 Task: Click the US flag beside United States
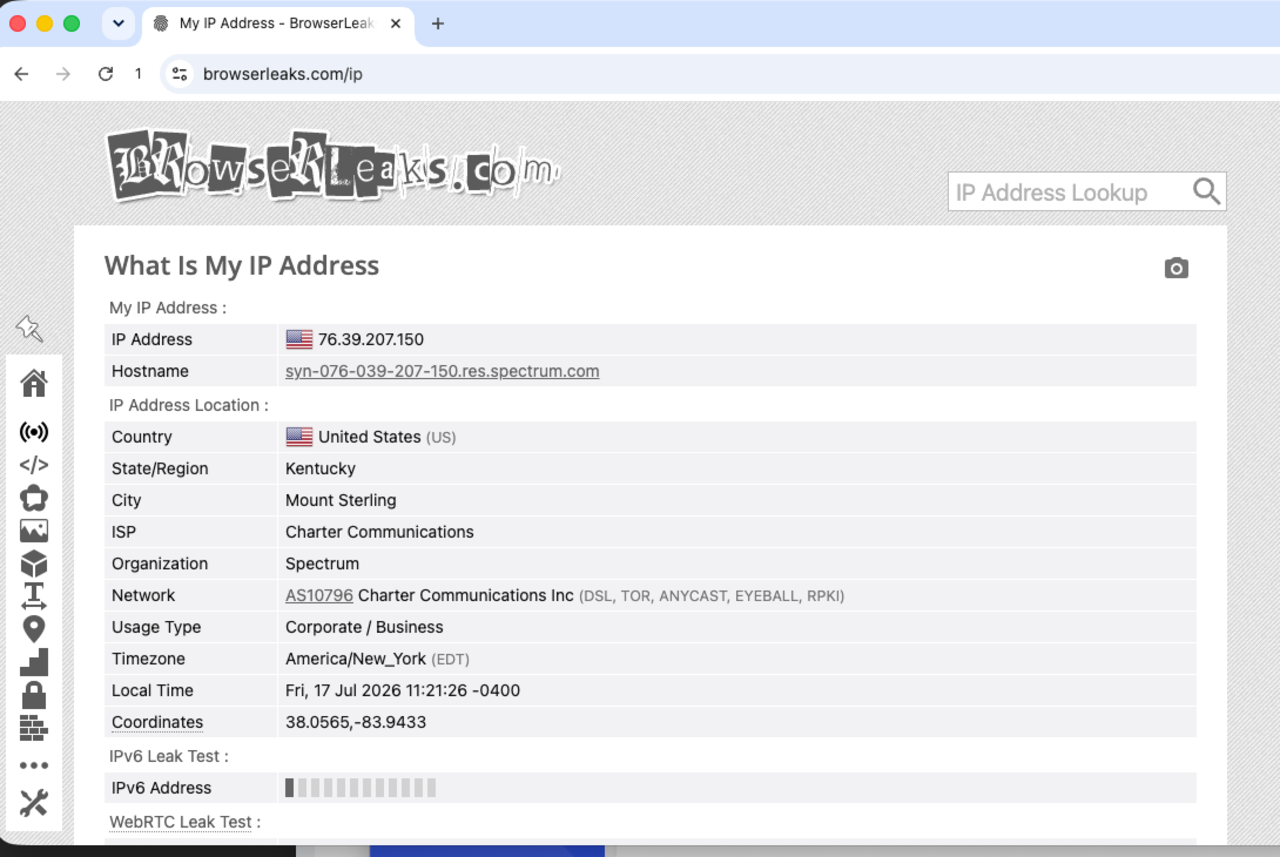click(299, 437)
